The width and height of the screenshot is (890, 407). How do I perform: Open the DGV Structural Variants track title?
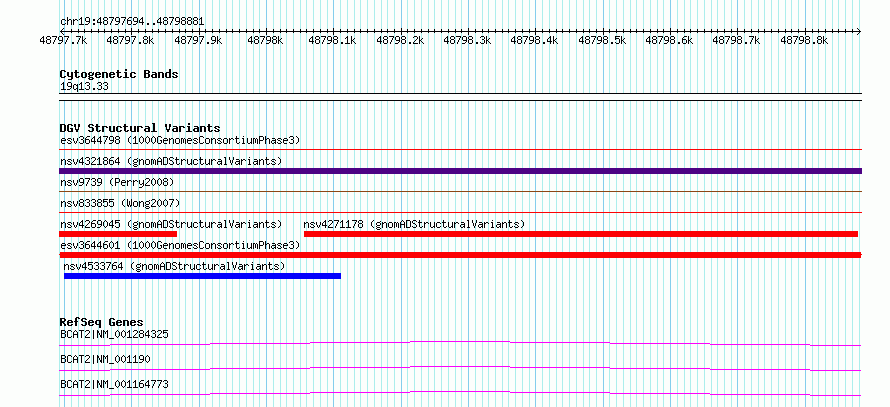tap(140, 128)
